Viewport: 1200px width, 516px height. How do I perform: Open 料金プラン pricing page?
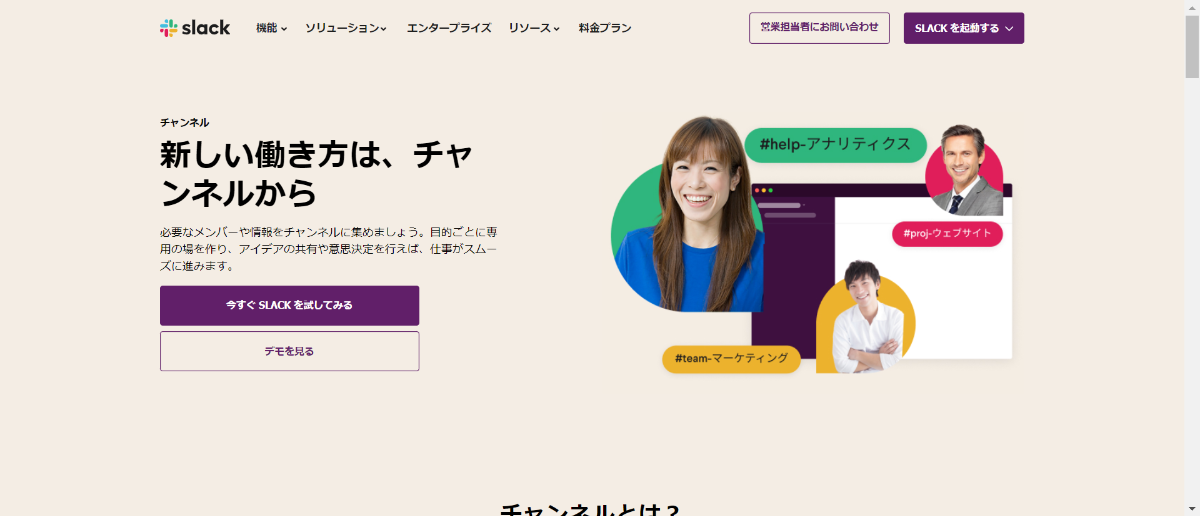(x=605, y=28)
